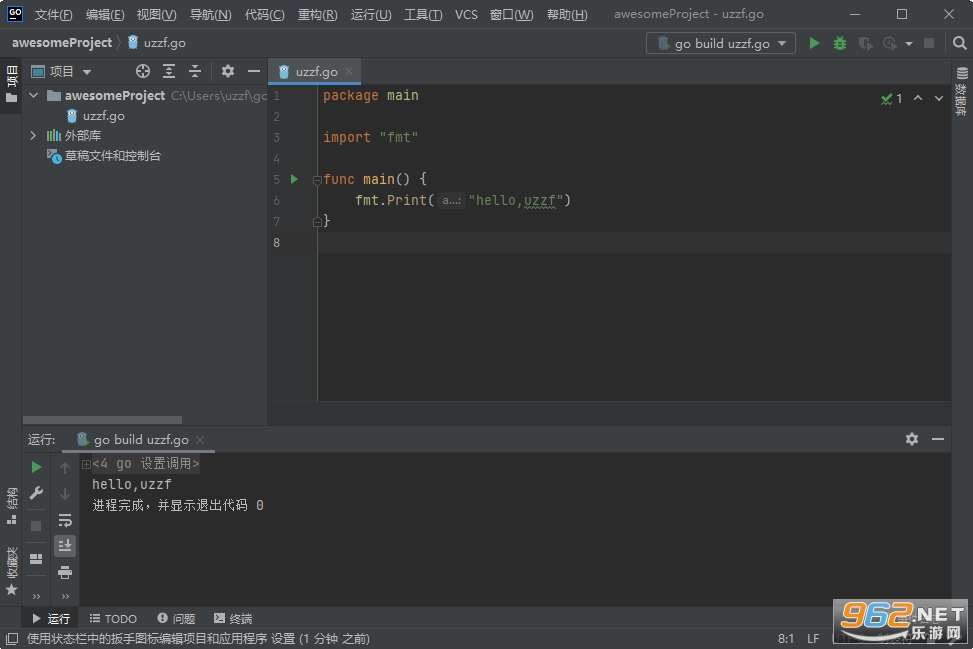
Task: Expand the folded go setup call line
Action: (x=86, y=464)
